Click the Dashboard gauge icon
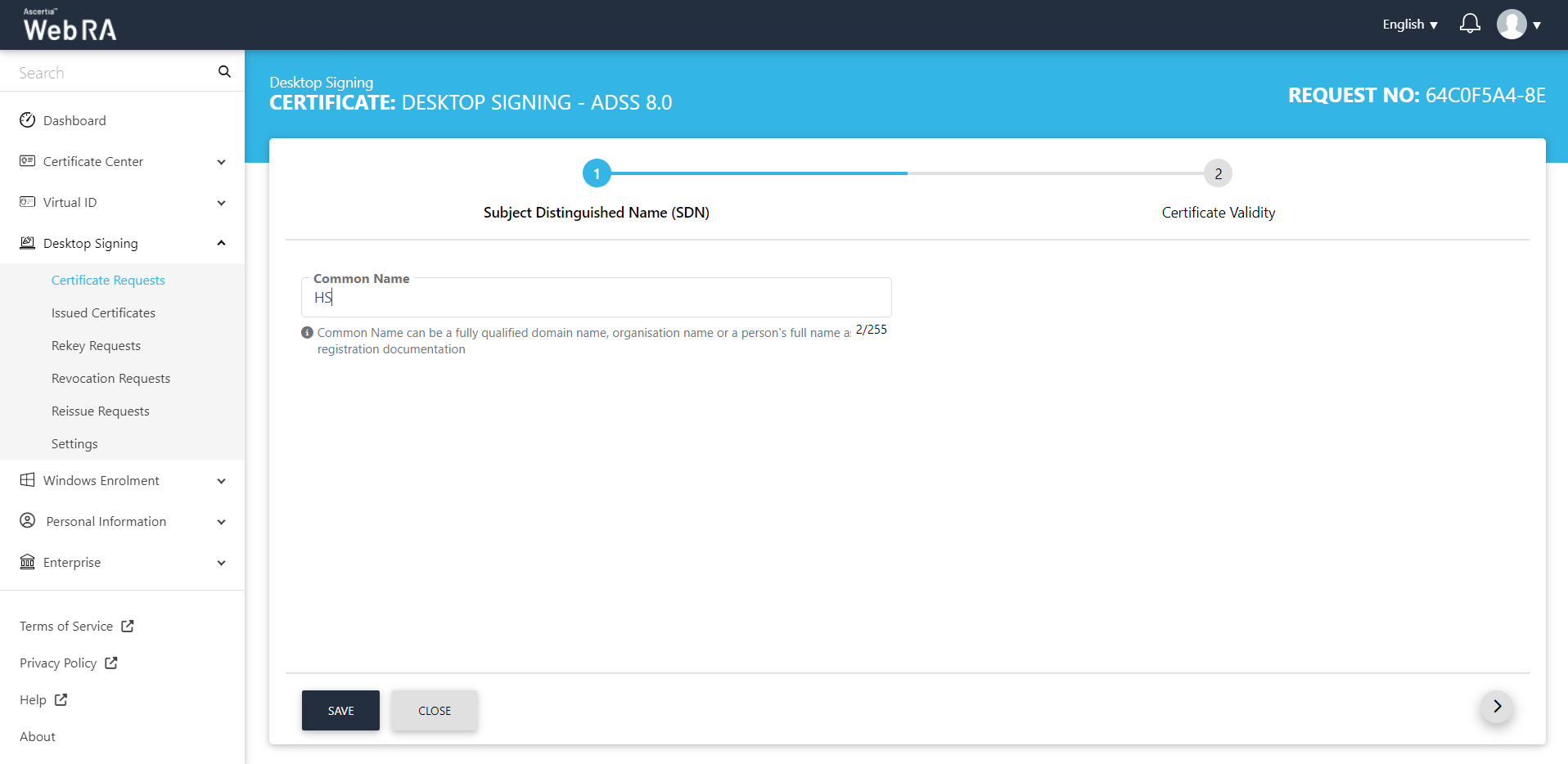The height and width of the screenshot is (764, 1568). (x=28, y=120)
